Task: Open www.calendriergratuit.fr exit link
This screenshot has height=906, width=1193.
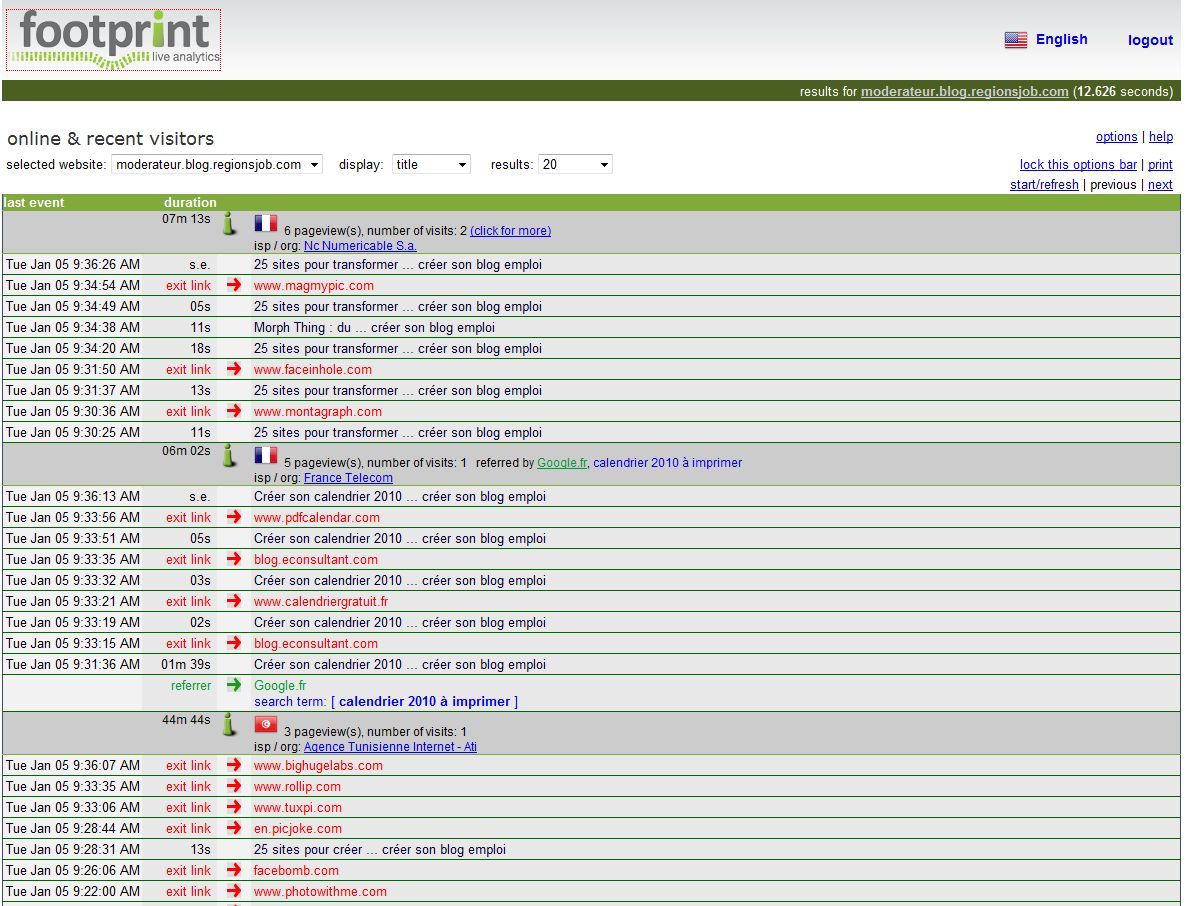Action: (x=320, y=602)
